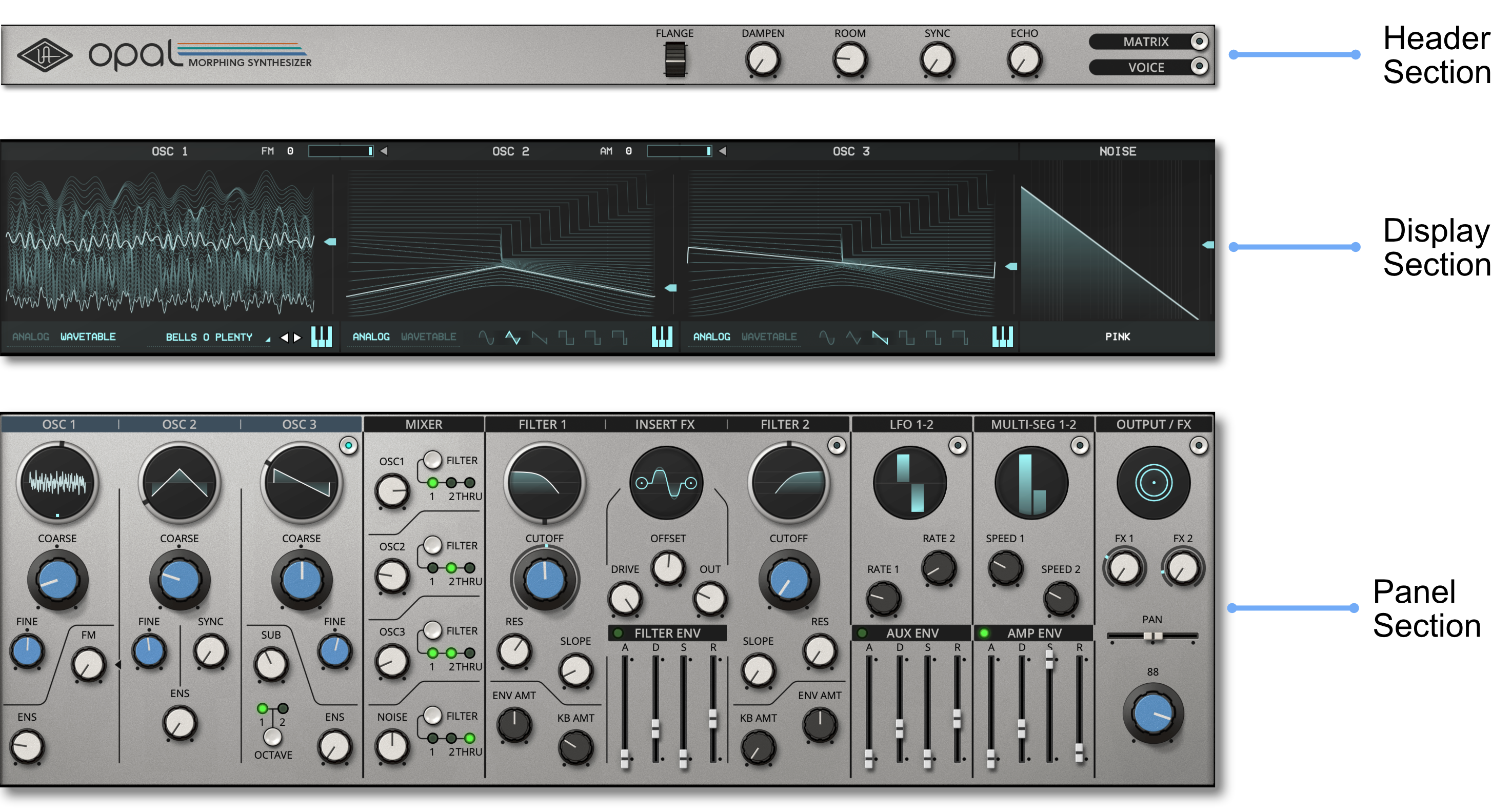Click the round selector in the OSC panel corner
1512x811 pixels.
pyautogui.click(x=349, y=446)
